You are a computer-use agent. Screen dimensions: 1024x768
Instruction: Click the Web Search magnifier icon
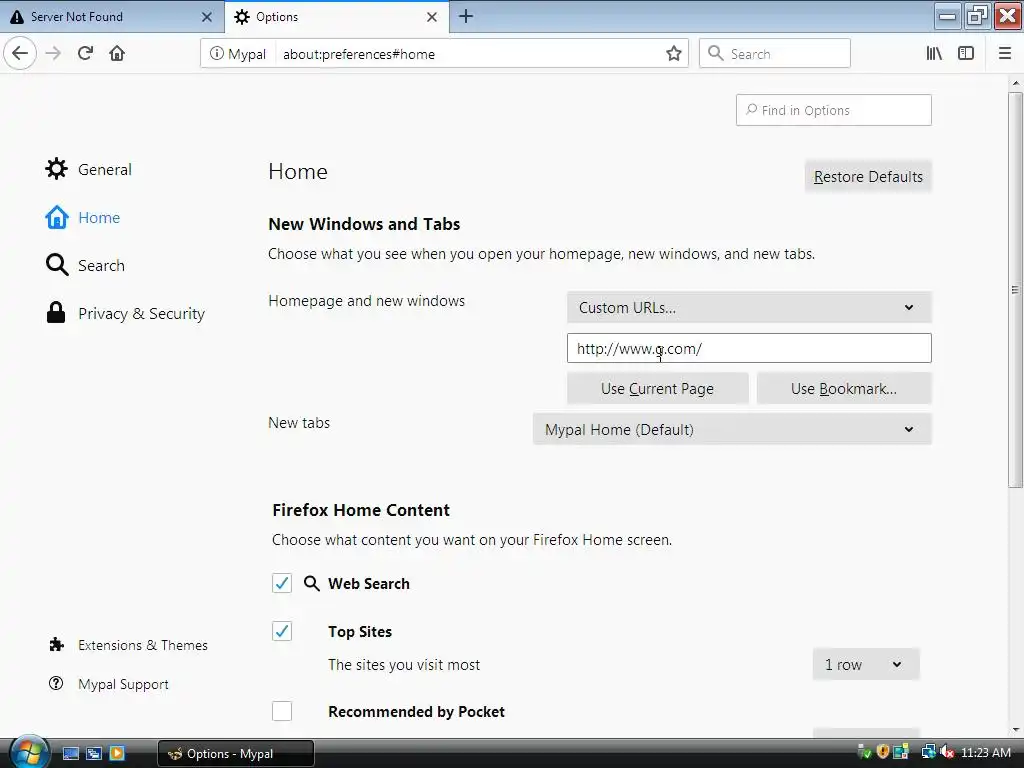(312, 583)
